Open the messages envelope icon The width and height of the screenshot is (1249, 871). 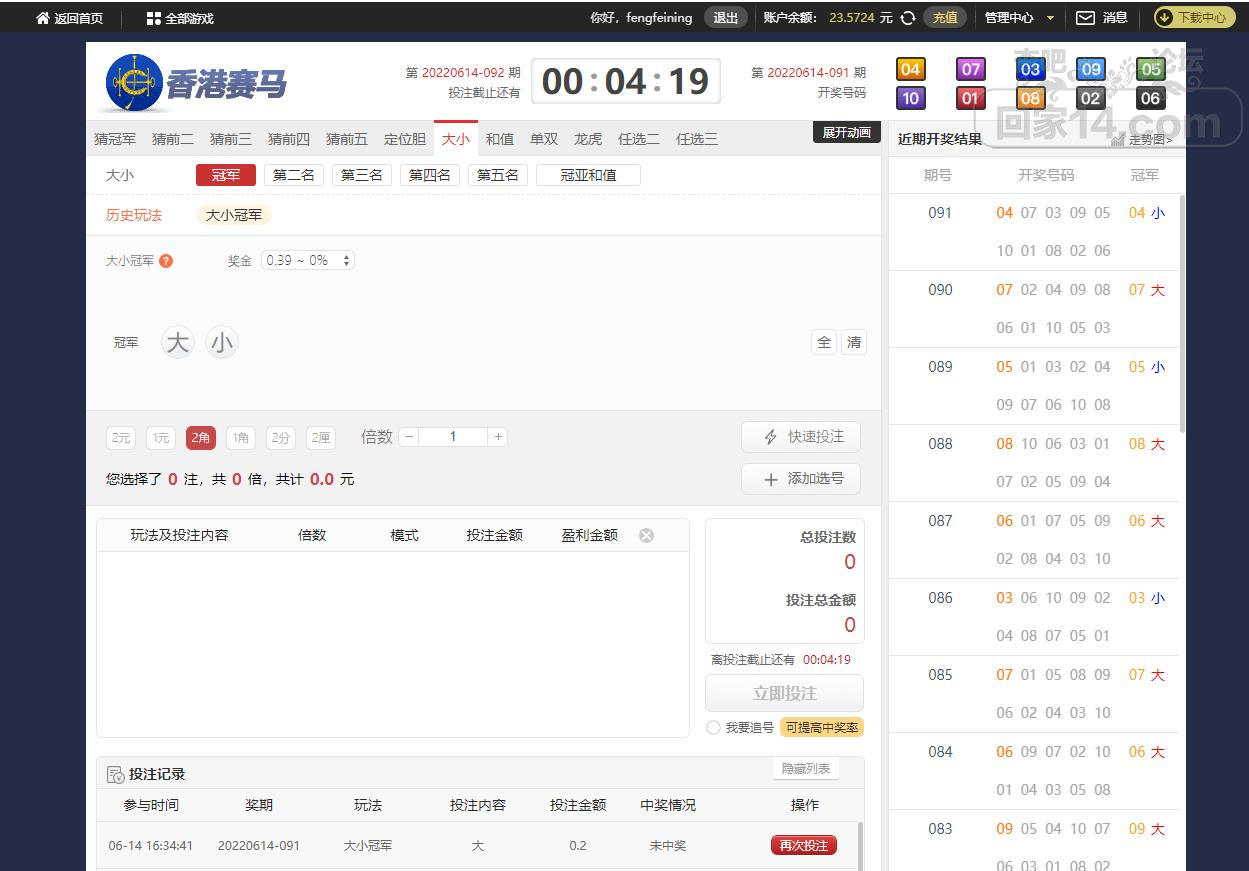(x=1085, y=18)
